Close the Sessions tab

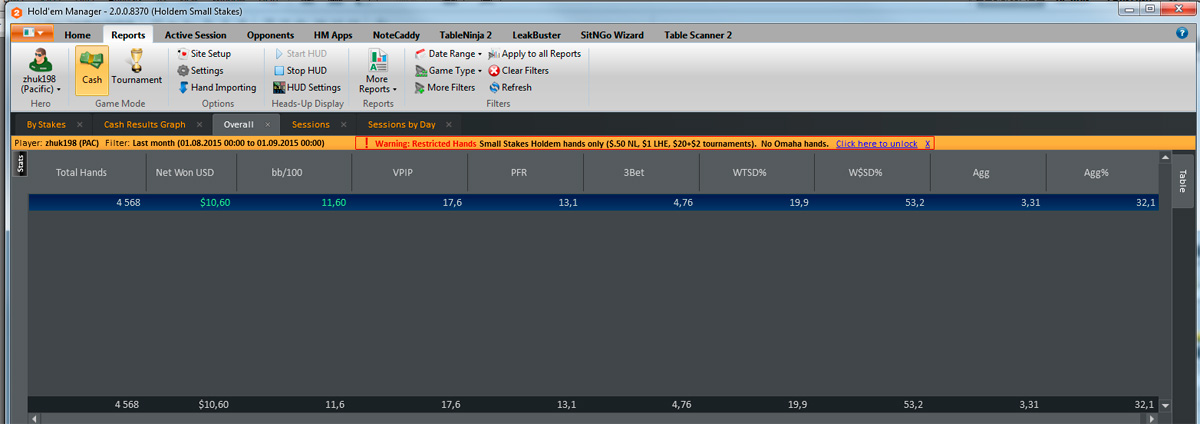pos(343,125)
